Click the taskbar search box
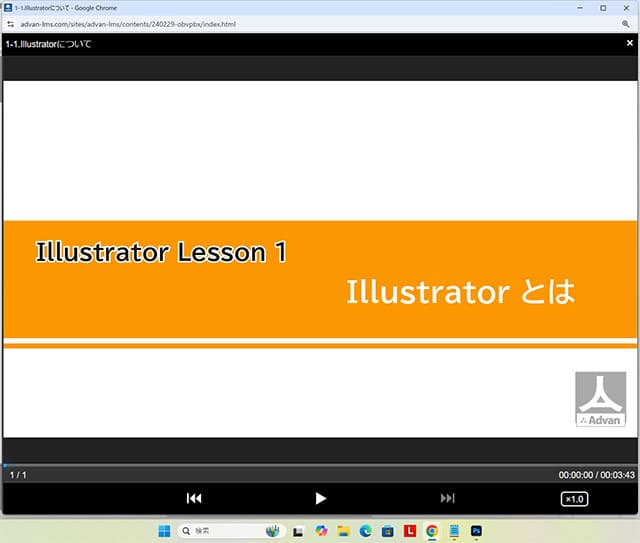This screenshot has width=640, height=543. (x=231, y=531)
